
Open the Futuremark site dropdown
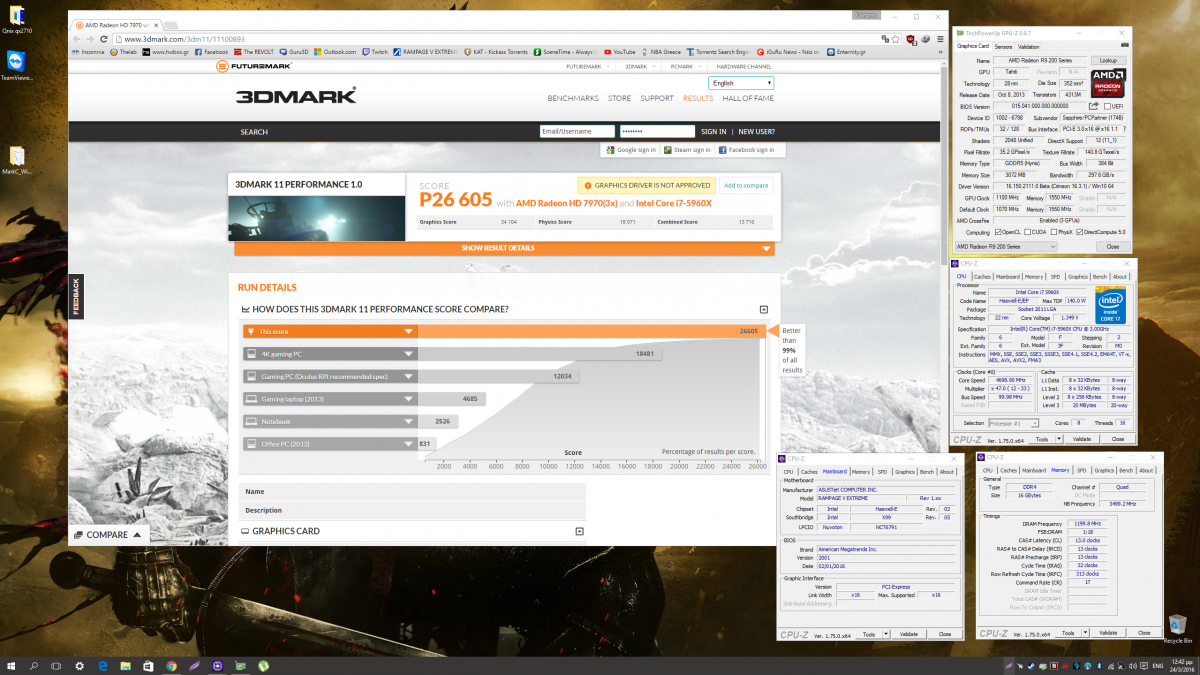coord(587,66)
